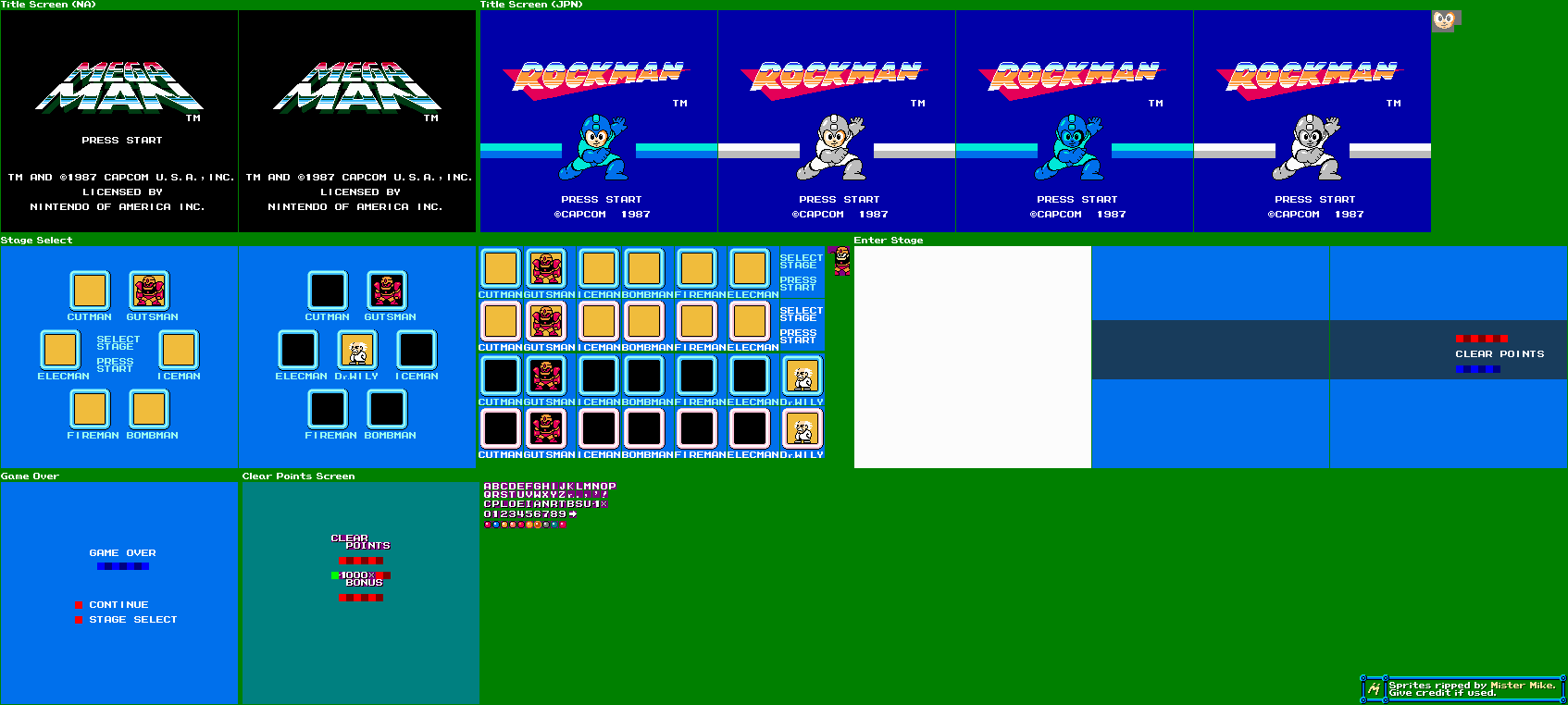Select the black FIREMAN box on the Dr. Wily screen
The image size is (1568, 705).
pyautogui.click(x=328, y=409)
